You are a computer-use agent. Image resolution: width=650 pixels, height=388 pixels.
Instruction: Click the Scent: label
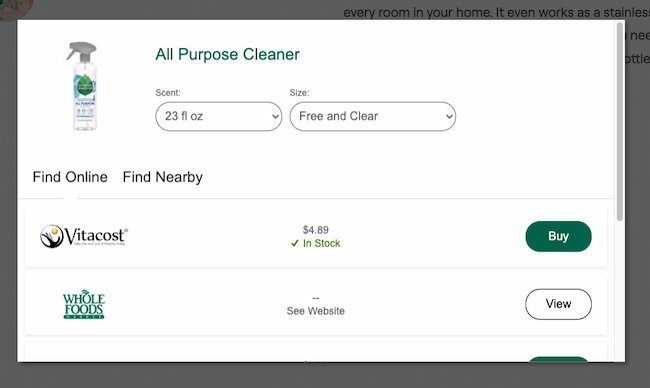pos(168,93)
